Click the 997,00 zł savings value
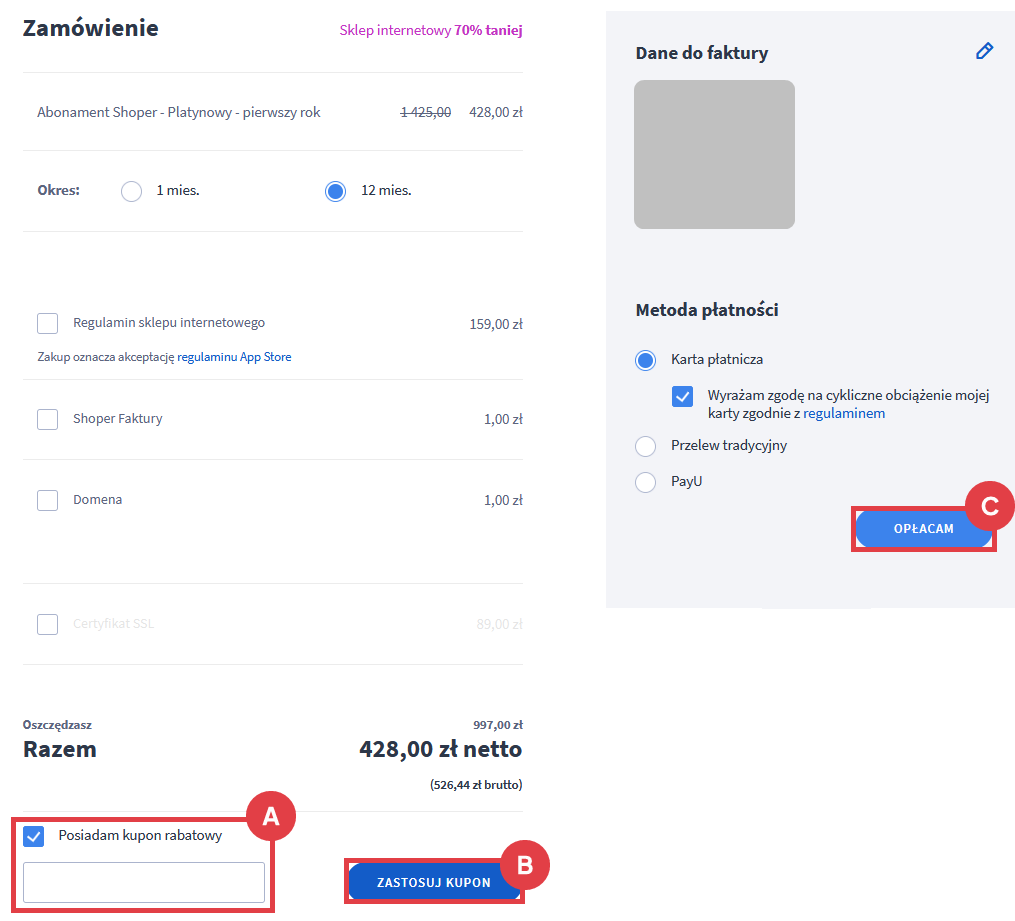The height and width of the screenshot is (921, 1015). pyautogui.click(x=498, y=726)
